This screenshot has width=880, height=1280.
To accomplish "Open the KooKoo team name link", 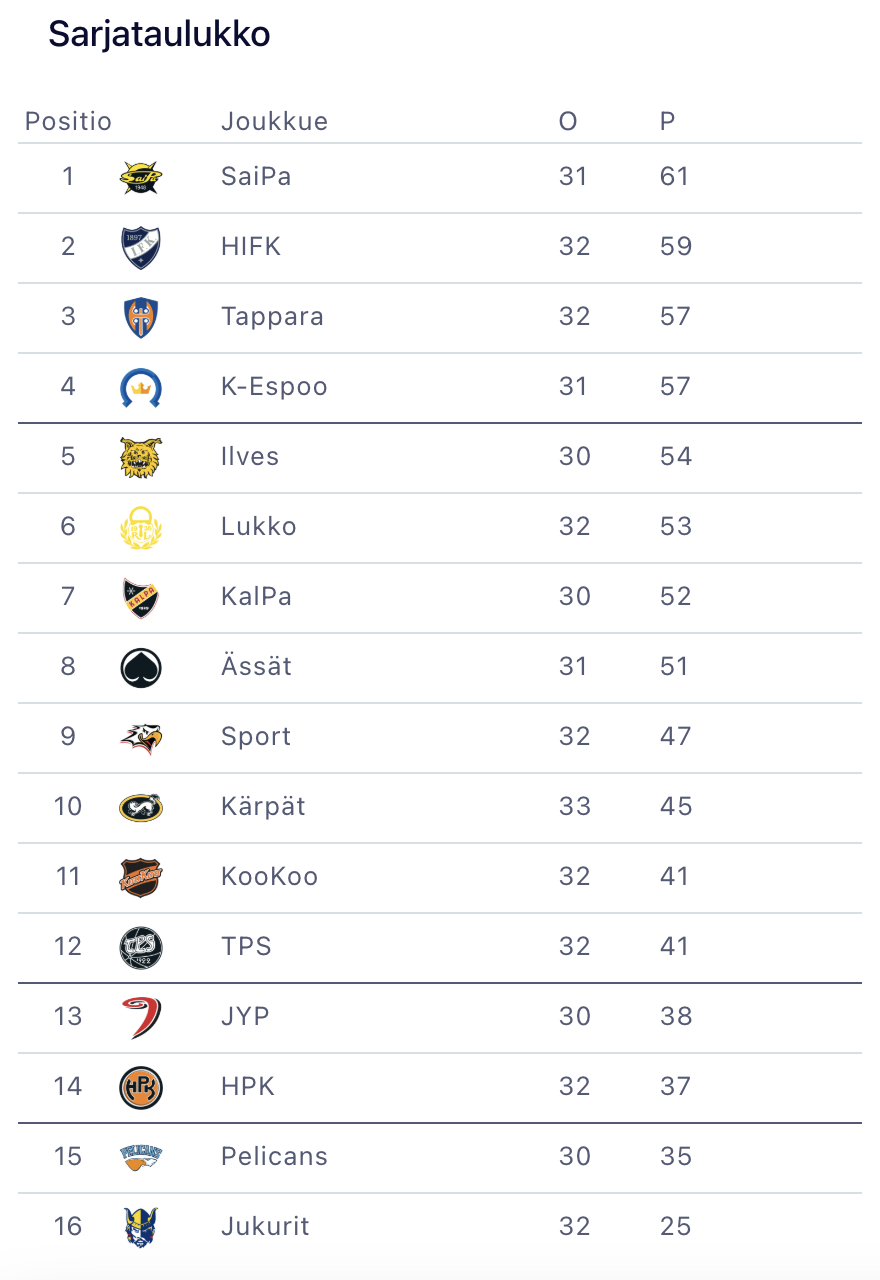I will (x=269, y=877).
